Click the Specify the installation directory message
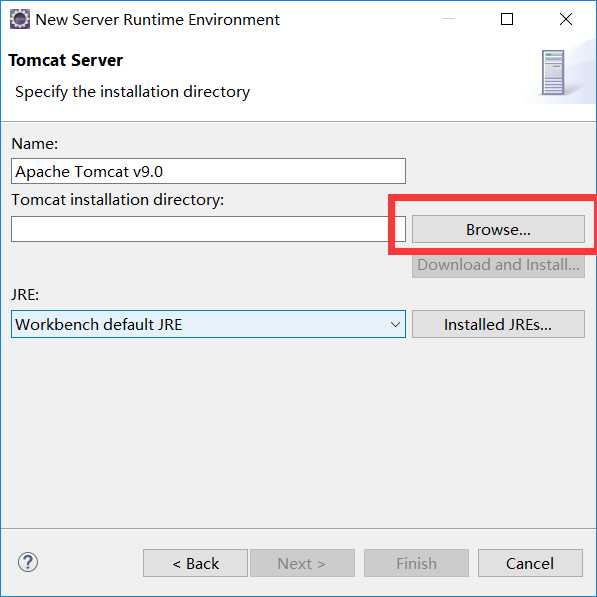Image resolution: width=597 pixels, height=597 pixels. (132, 92)
